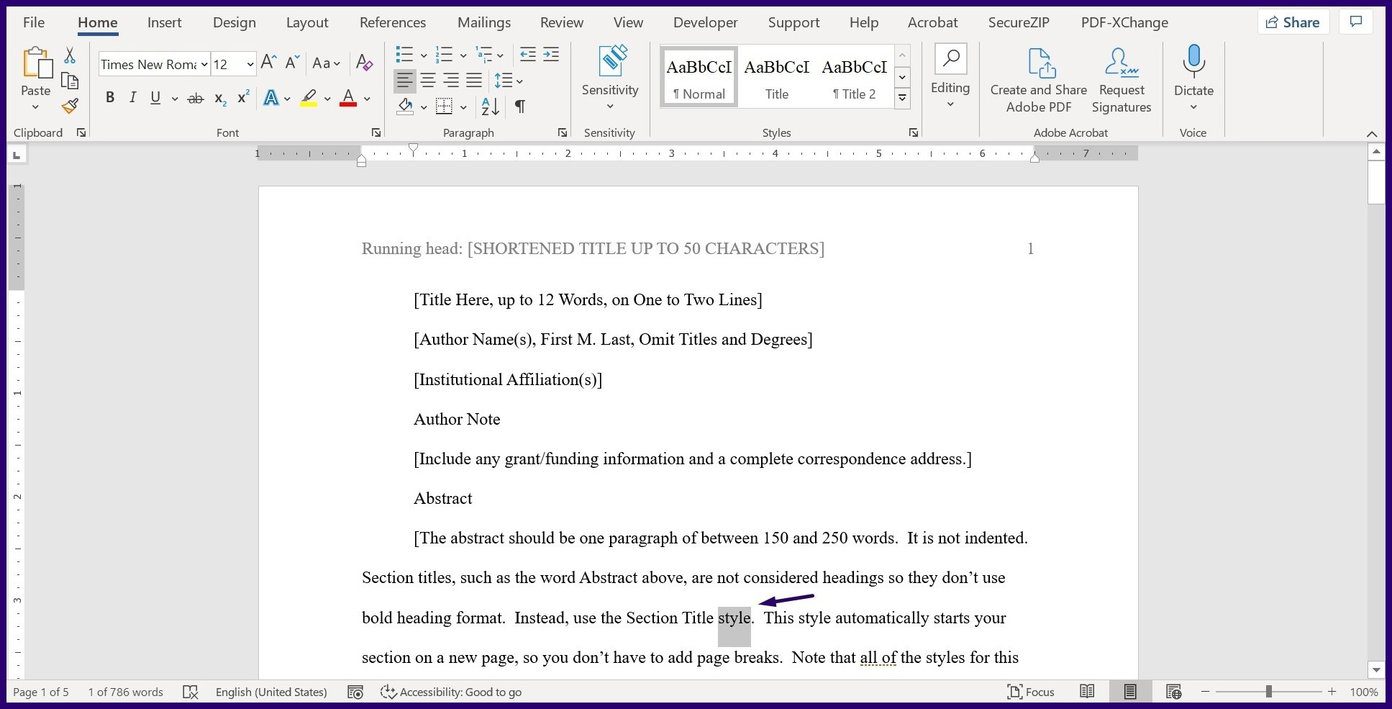
Task: Switch to Web Layout view
Action: coord(1173,692)
